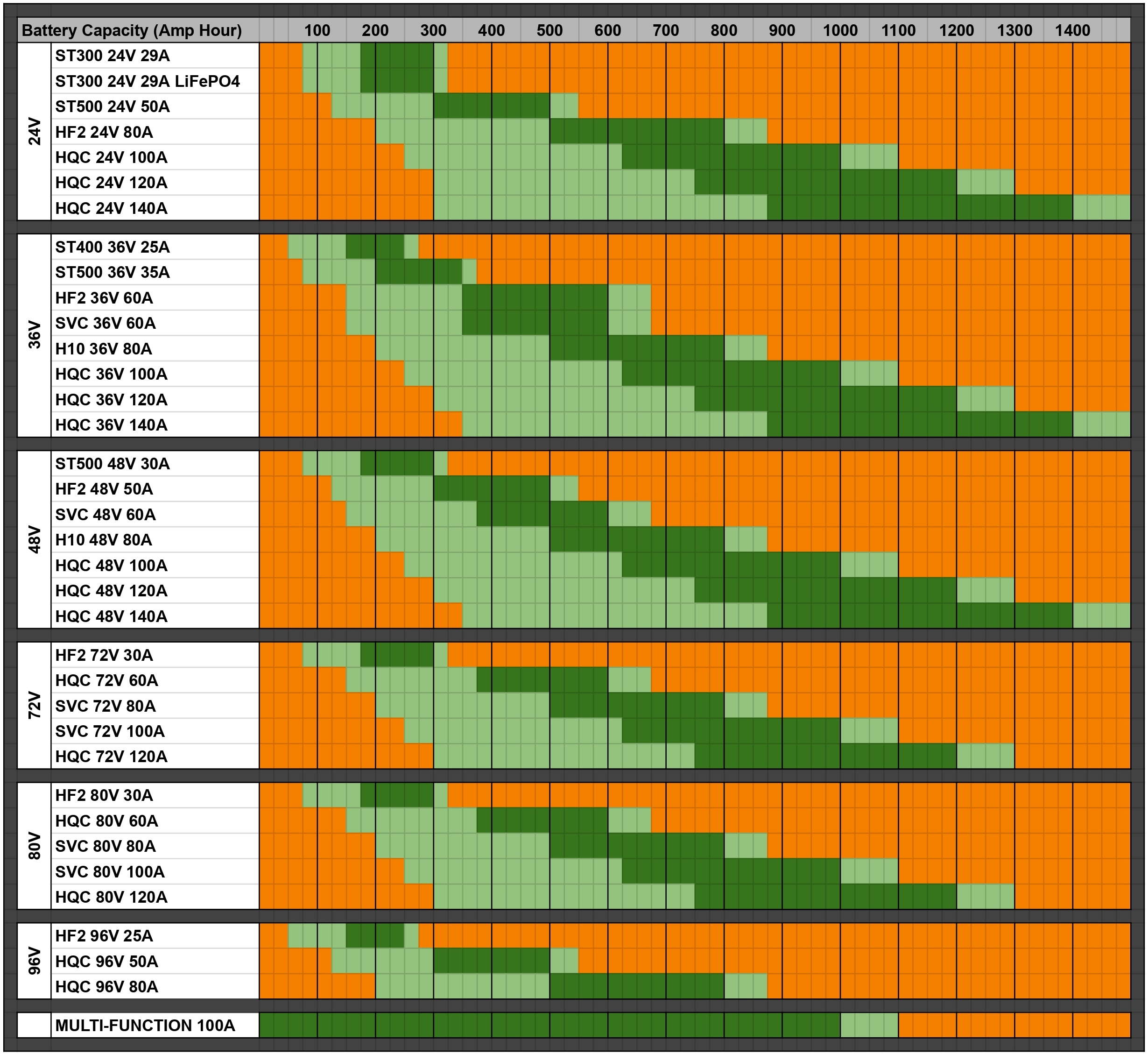Select the 48V group label cell

[35, 540]
